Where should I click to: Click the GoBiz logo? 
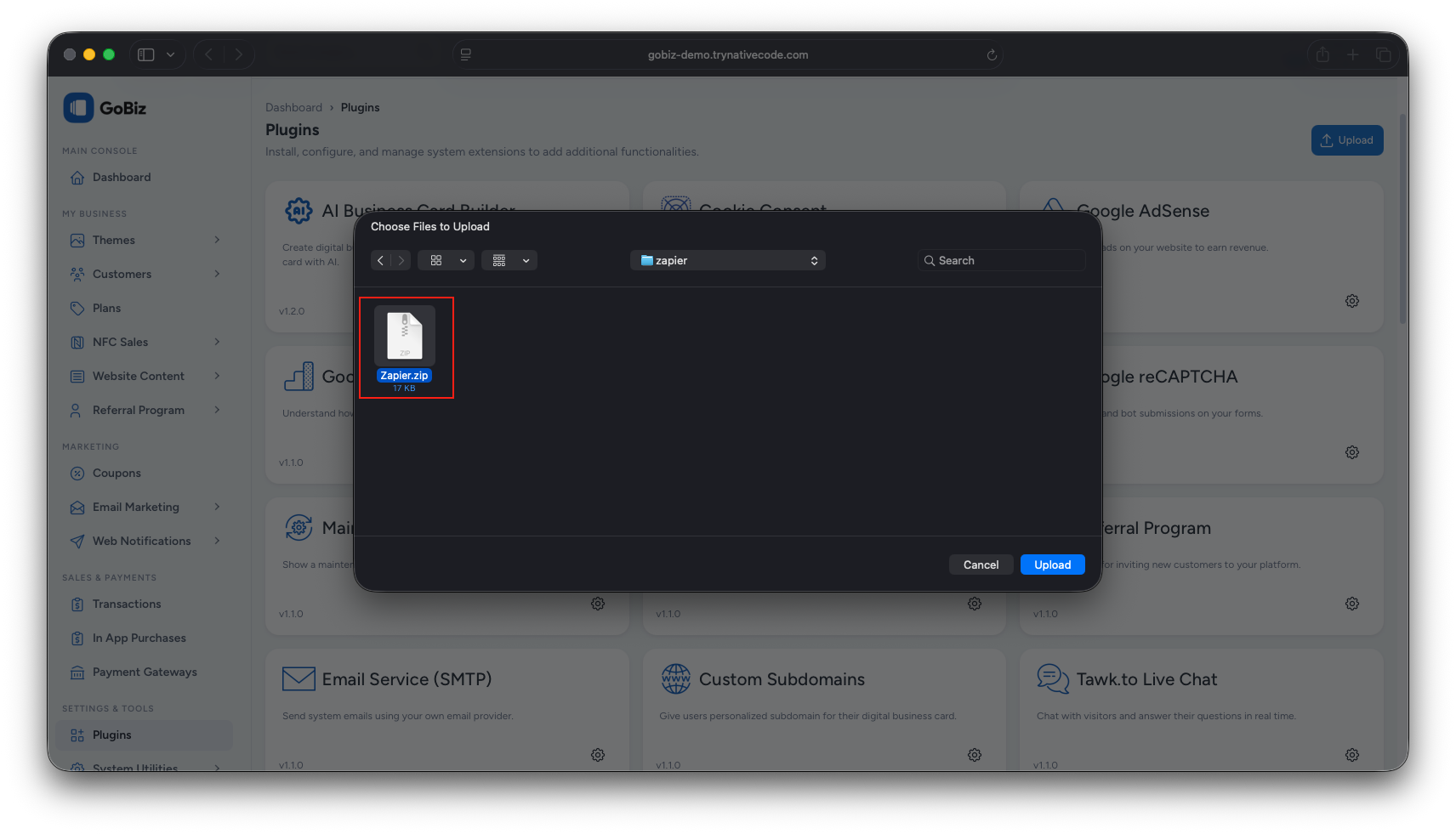point(105,108)
